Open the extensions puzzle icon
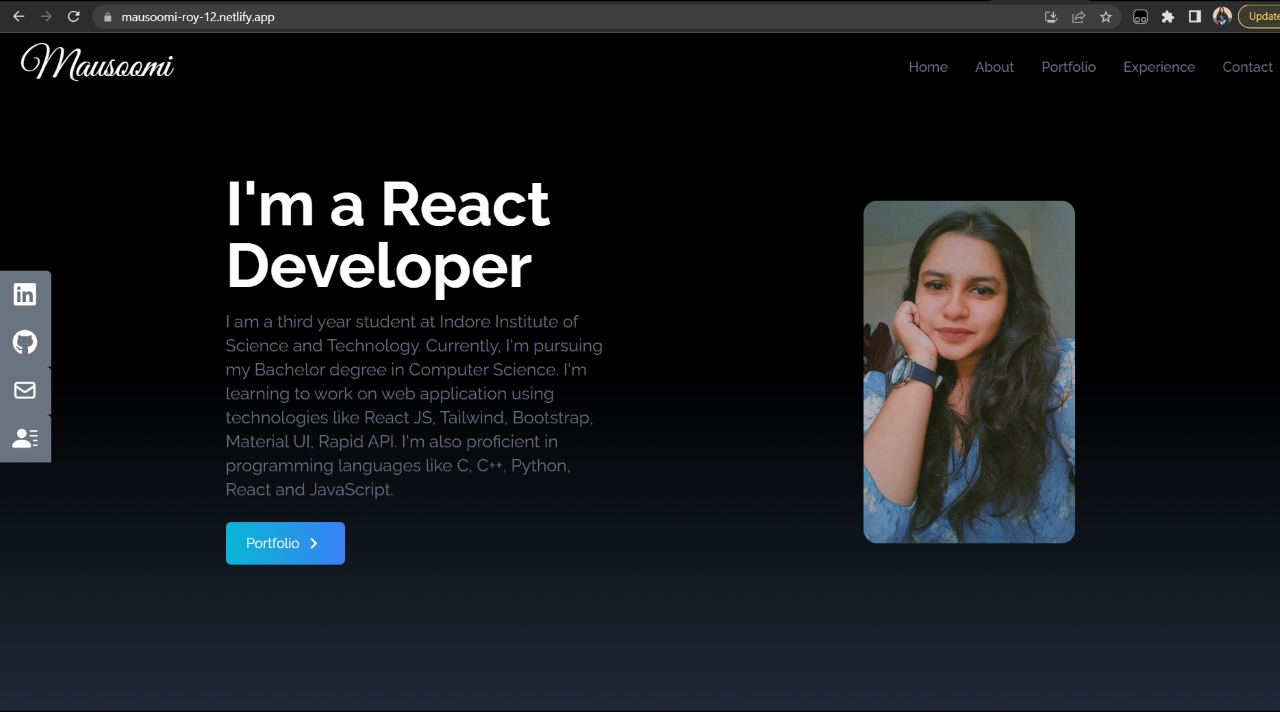This screenshot has height=712, width=1280. pyautogui.click(x=1167, y=16)
